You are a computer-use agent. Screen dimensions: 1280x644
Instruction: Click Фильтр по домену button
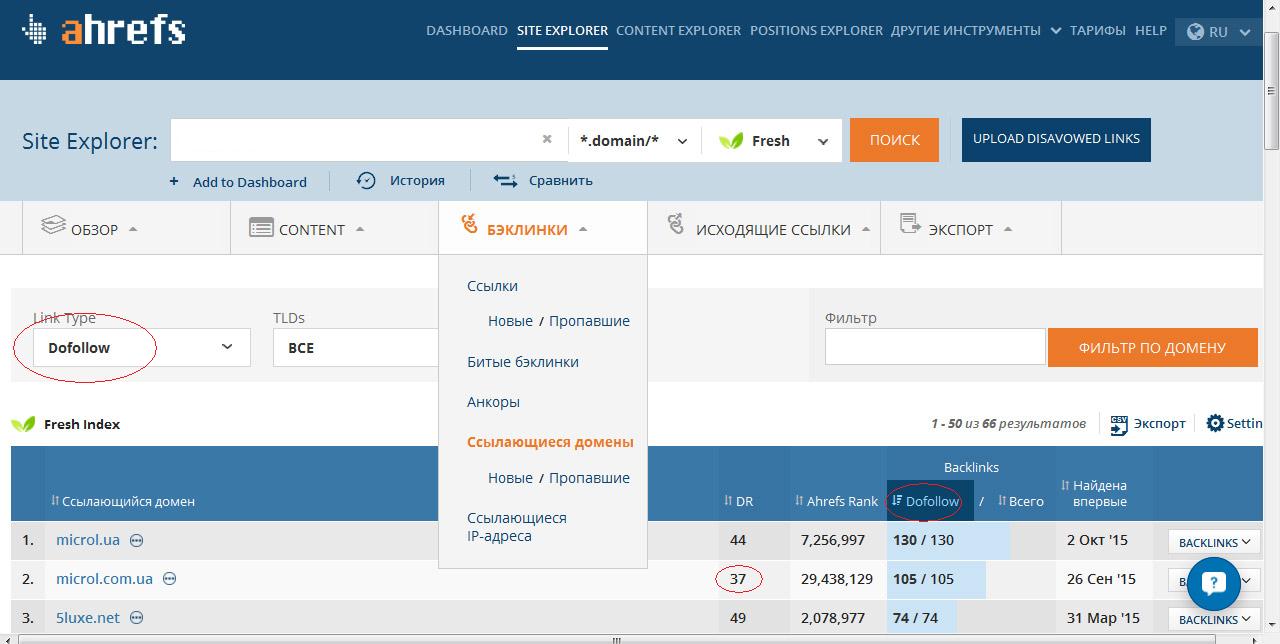click(1152, 347)
